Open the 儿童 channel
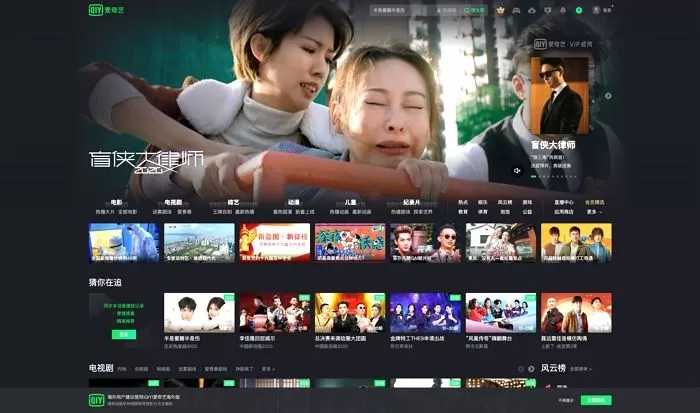Image resolution: width=700 pixels, height=413 pixels. click(350, 202)
